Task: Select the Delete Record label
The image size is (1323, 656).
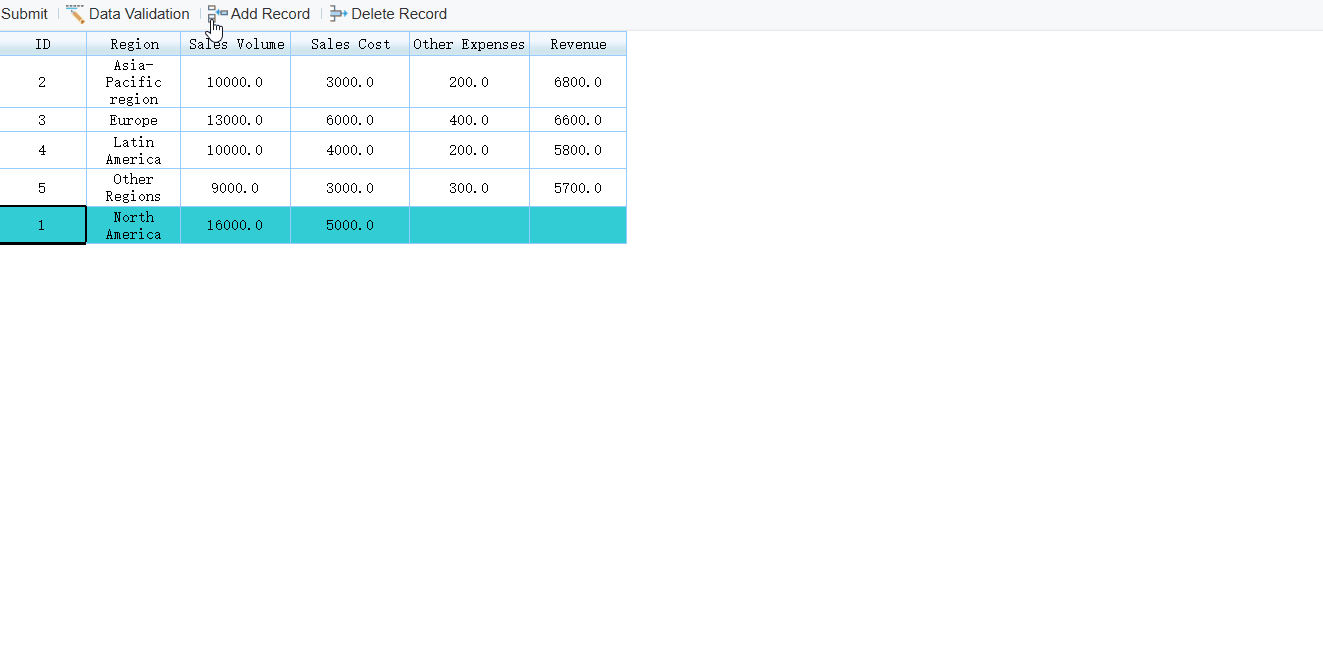Action: click(x=398, y=13)
